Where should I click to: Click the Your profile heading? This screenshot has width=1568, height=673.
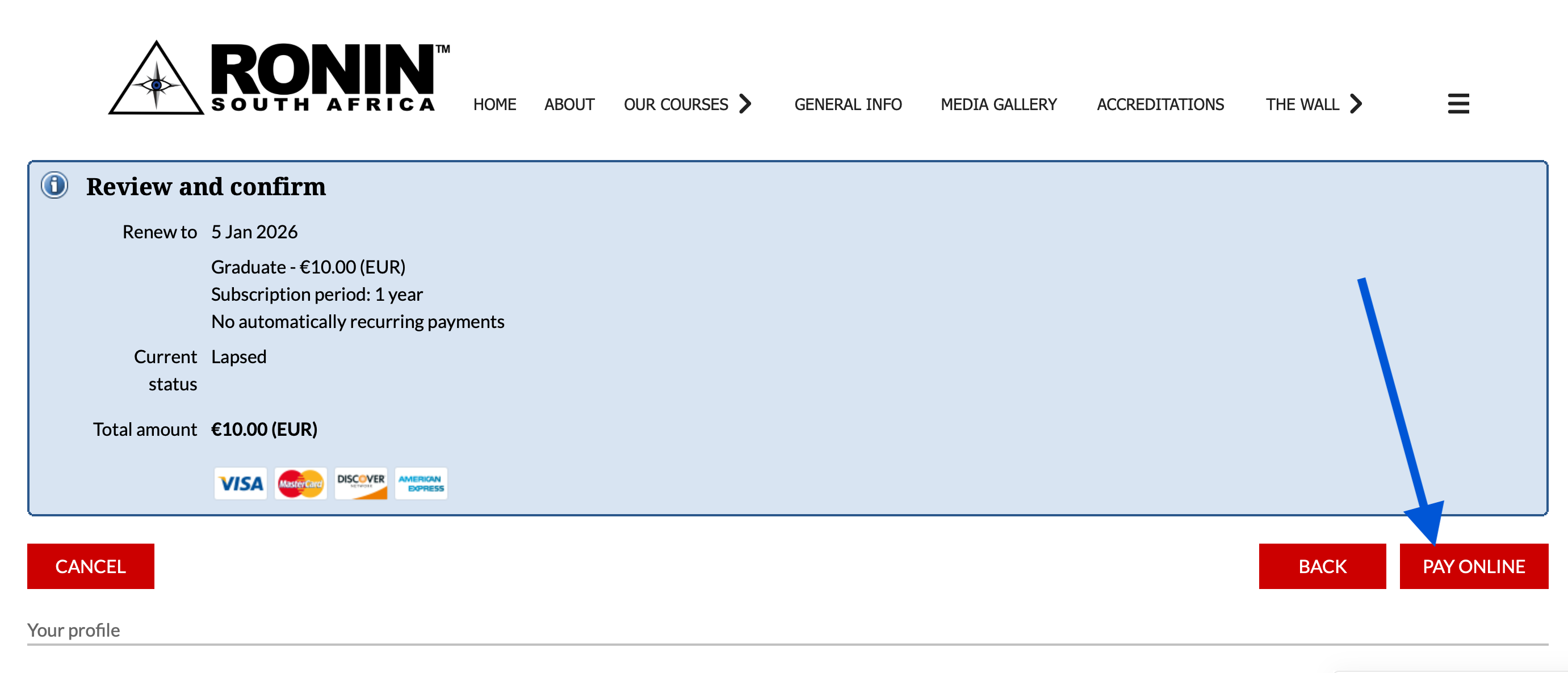pos(74,630)
